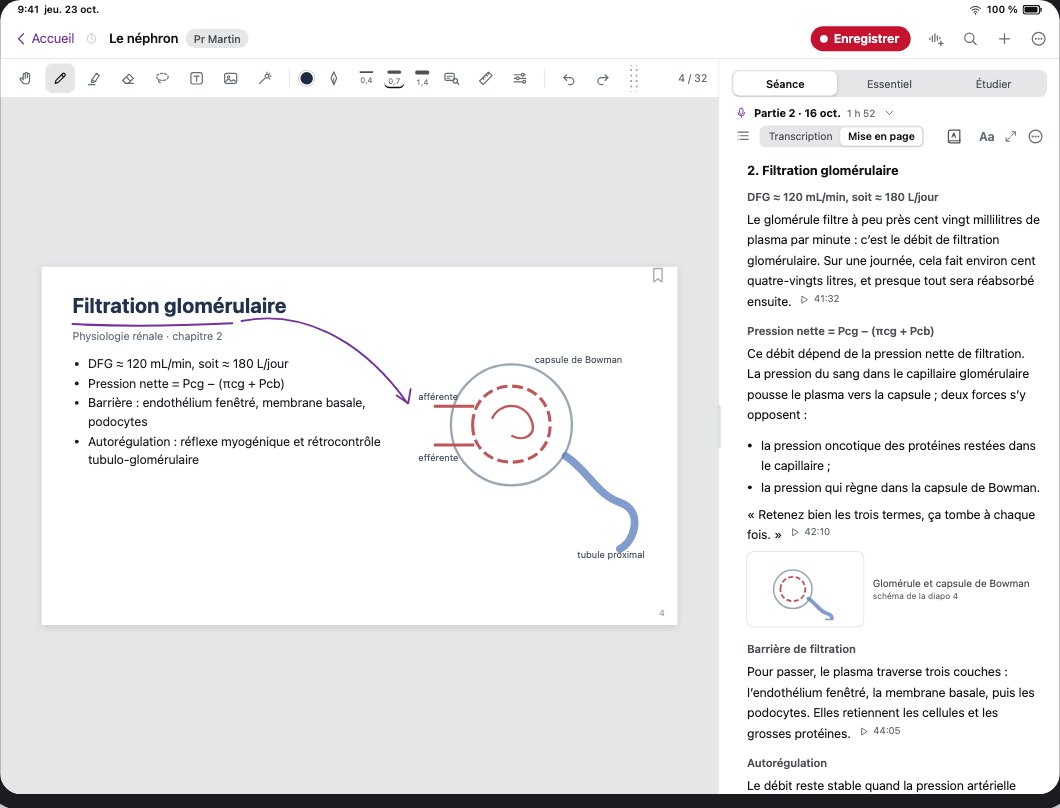The width and height of the screenshot is (1060, 808).
Task: Open the panel more options ellipsis
Action: pyautogui.click(x=1035, y=137)
